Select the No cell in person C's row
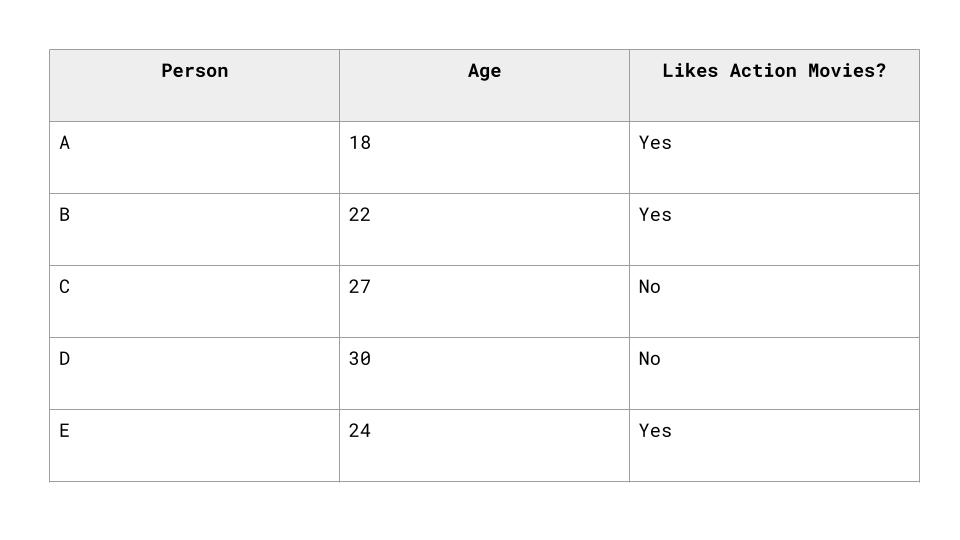960x540 pixels. [x=774, y=301]
